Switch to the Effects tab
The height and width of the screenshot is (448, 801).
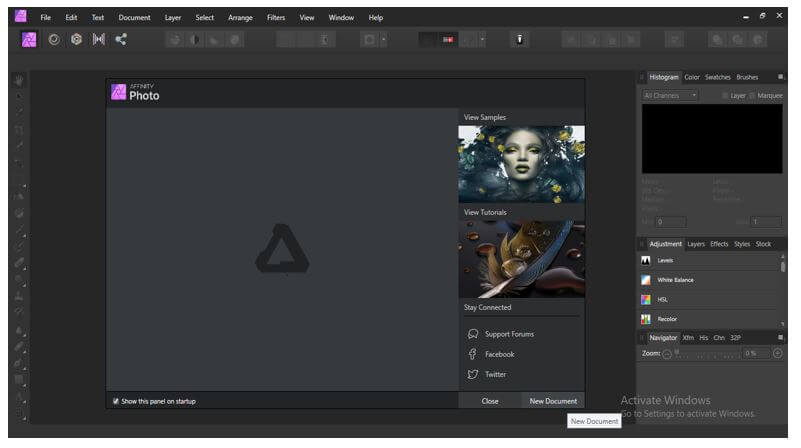(719, 244)
